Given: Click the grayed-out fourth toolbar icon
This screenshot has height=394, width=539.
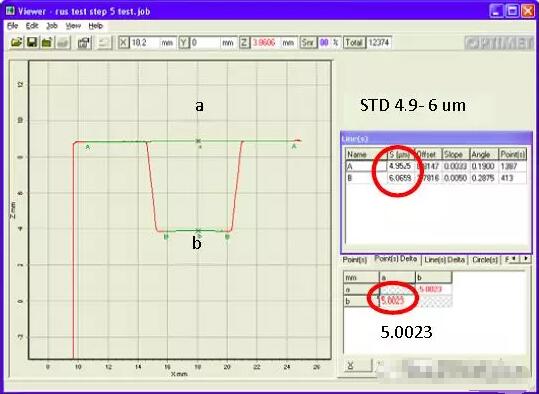Looking at the screenshot, I should pos(63,43).
